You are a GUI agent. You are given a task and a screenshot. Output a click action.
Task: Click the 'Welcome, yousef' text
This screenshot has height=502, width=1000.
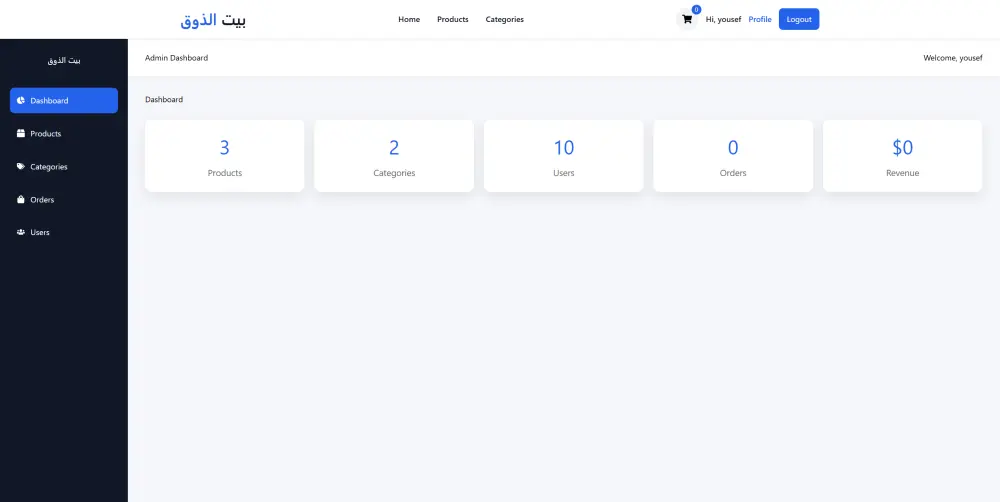(x=953, y=57)
